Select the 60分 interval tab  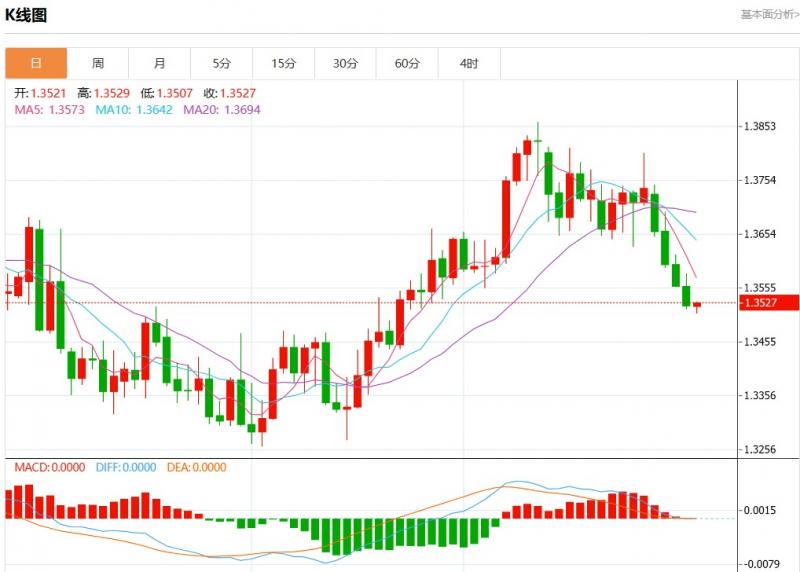pos(408,63)
